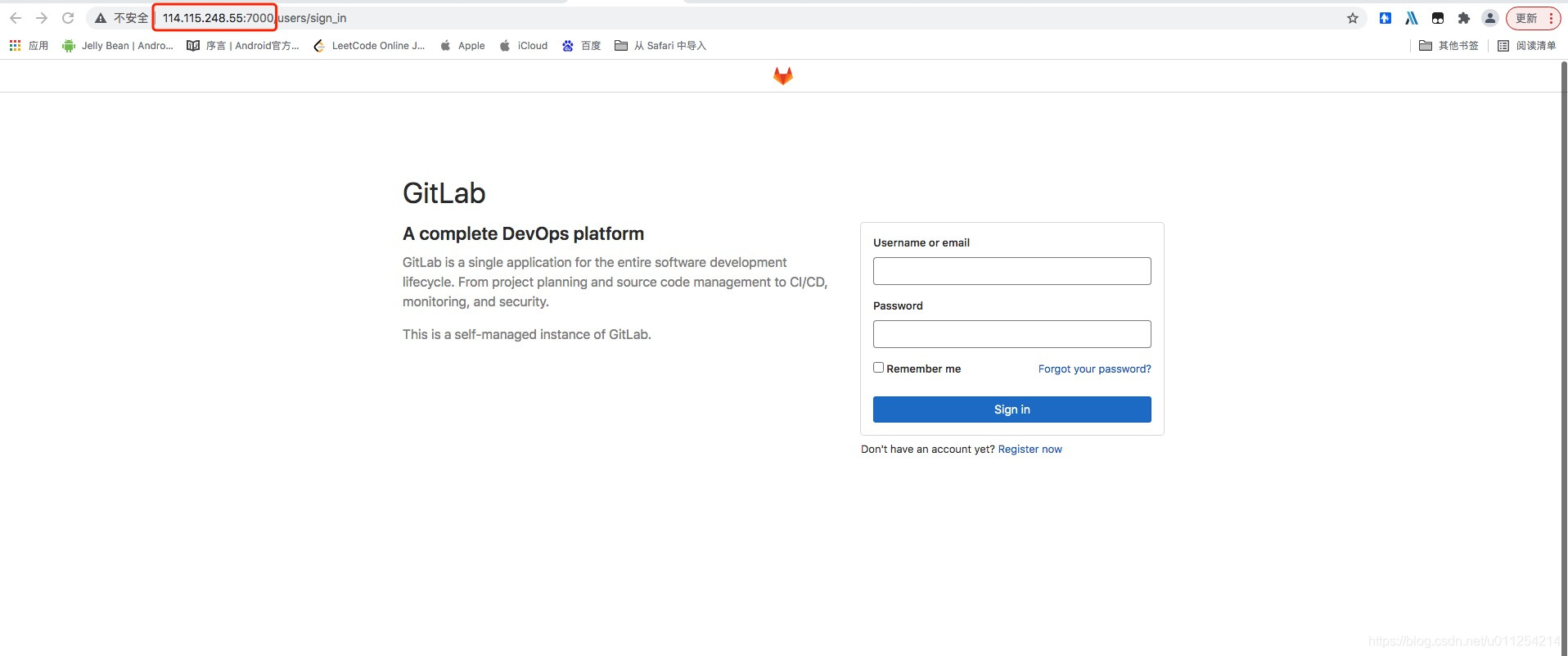Click "This is a self-managed instance" text
Image resolution: width=1568 pixels, height=656 pixels.
click(x=527, y=335)
